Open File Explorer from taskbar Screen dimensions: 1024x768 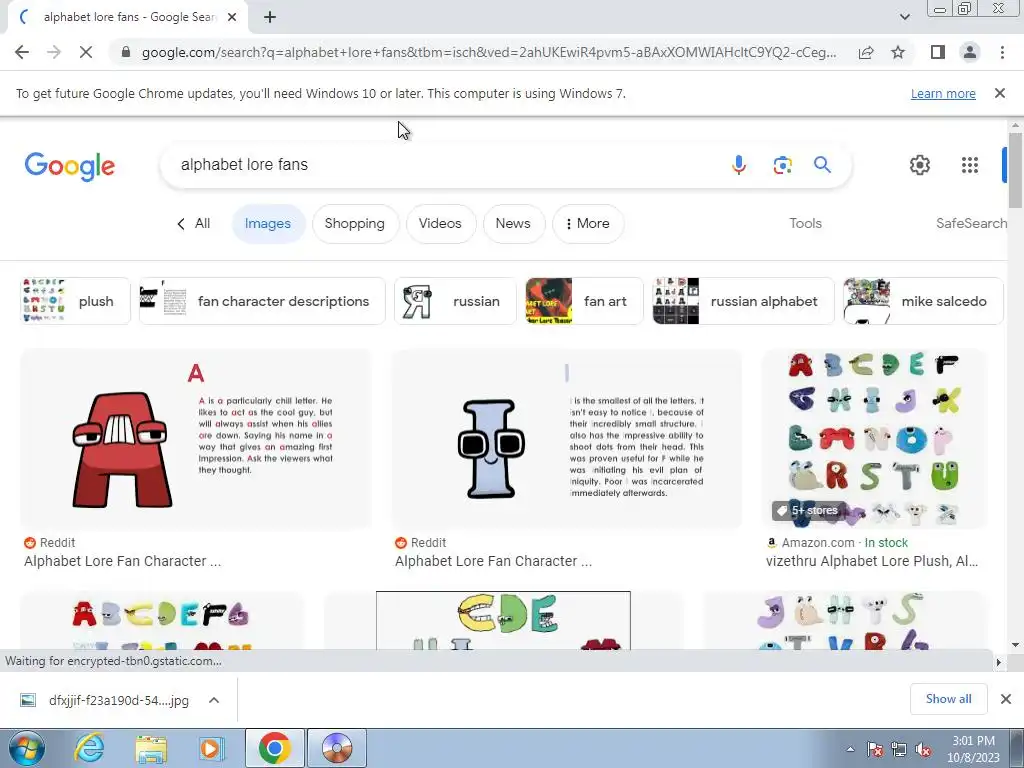(151, 748)
